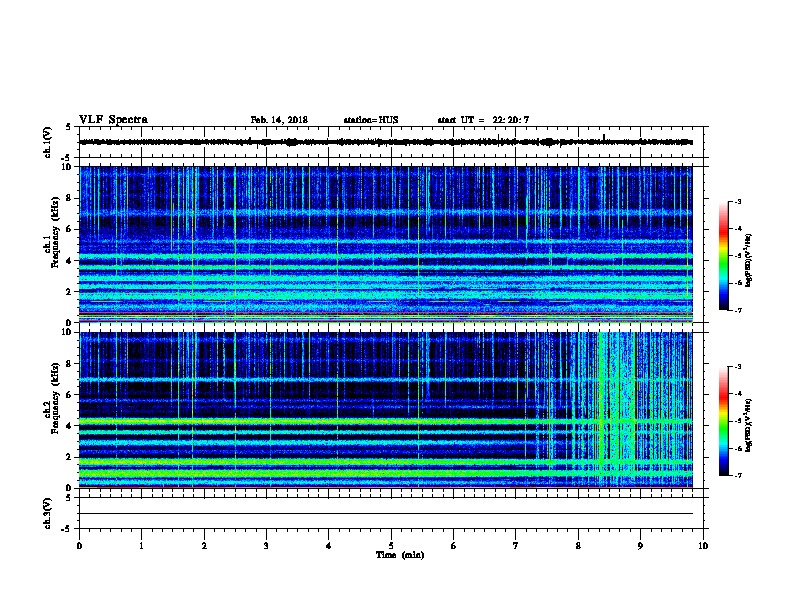The image size is (792, 612).
Task: Click time axis tick label 1
Action: (x=141, y=546)
